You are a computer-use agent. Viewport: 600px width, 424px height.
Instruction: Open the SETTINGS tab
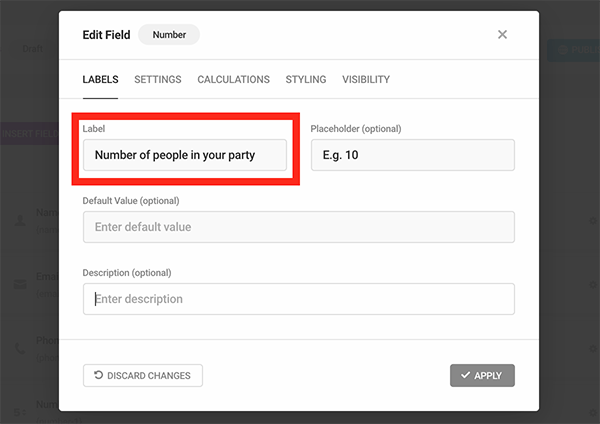[158, 80]
